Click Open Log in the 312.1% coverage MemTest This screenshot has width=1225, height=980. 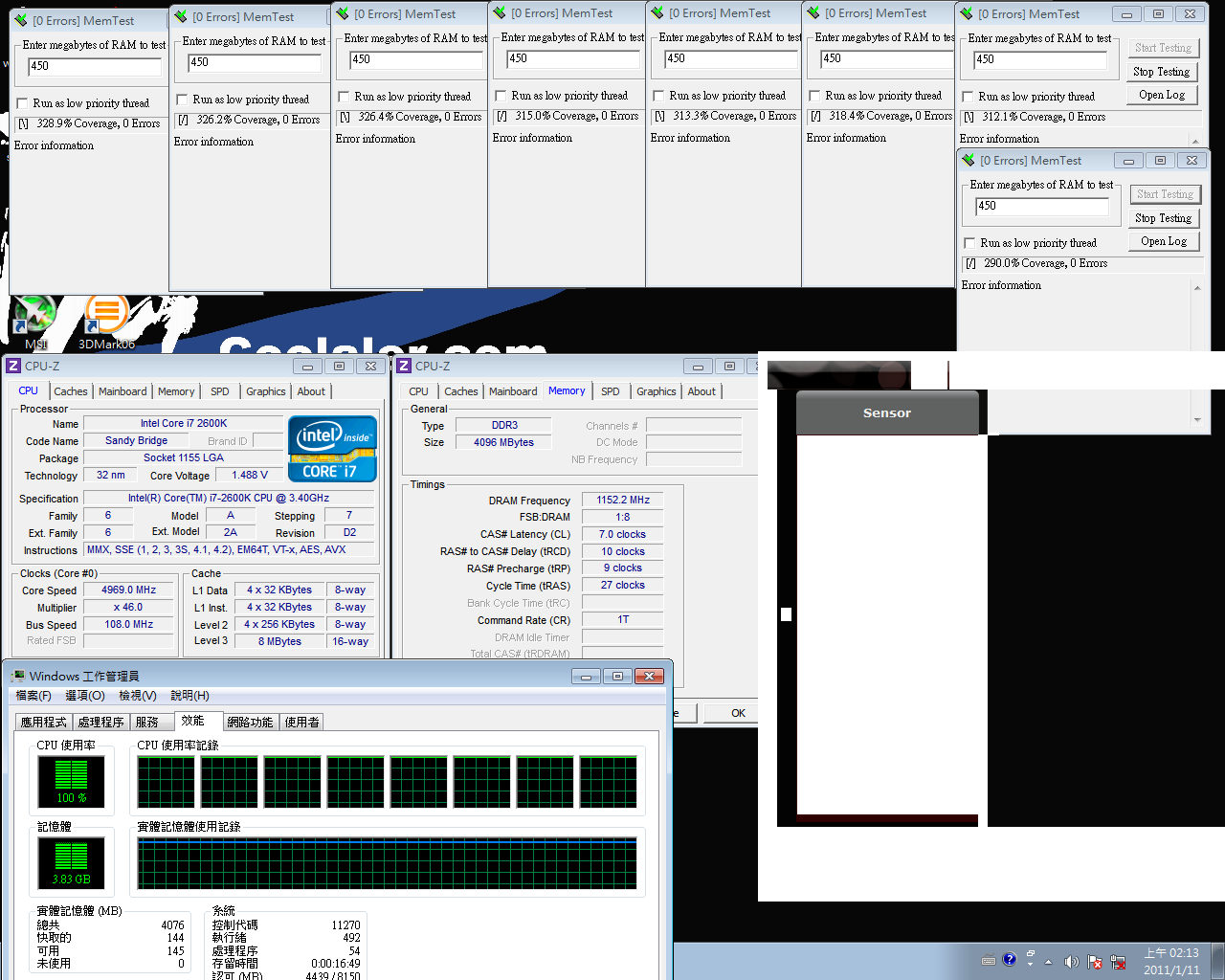pos(1161,95)
